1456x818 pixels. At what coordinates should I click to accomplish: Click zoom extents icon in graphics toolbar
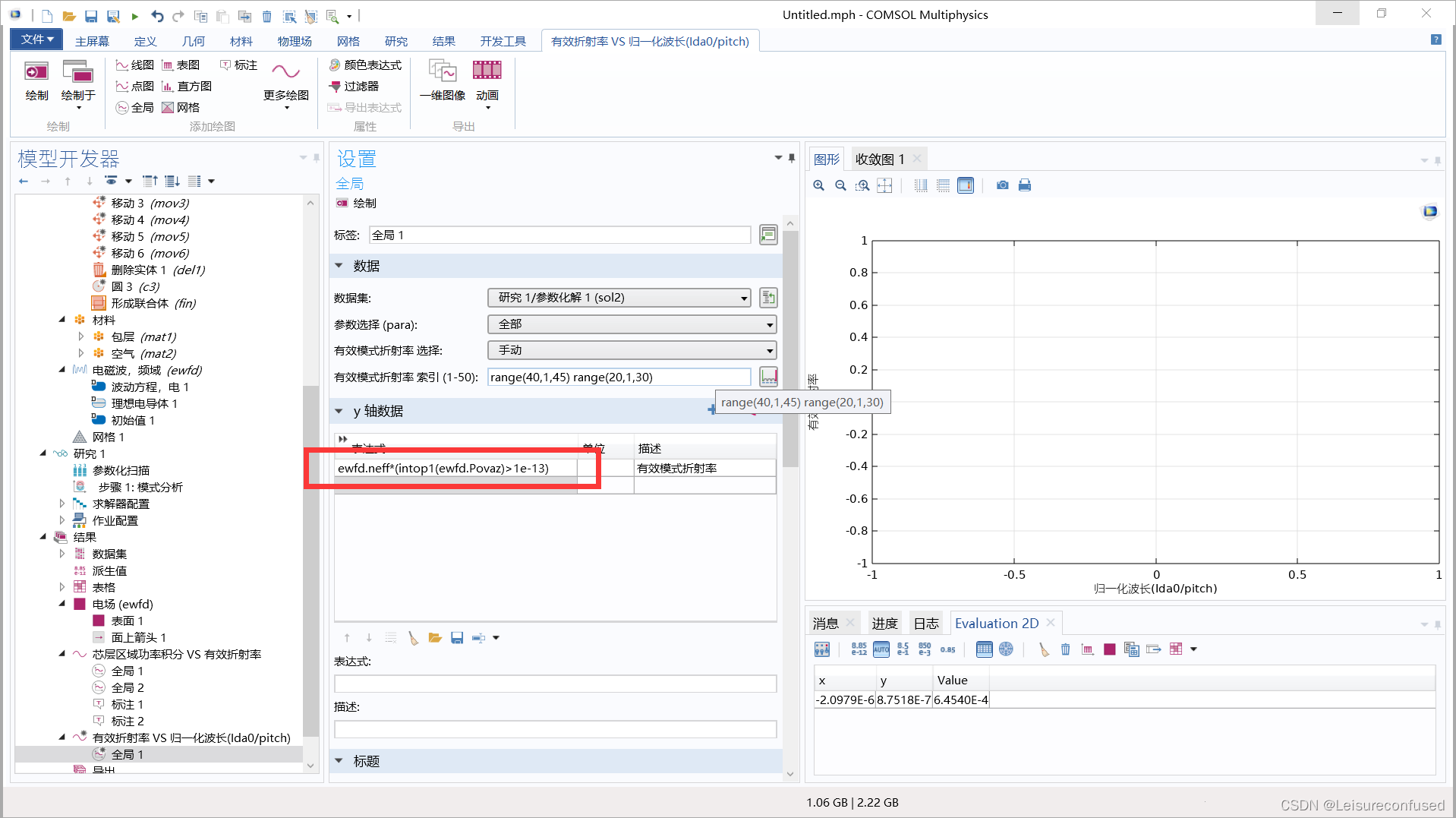tap(884, 185)
